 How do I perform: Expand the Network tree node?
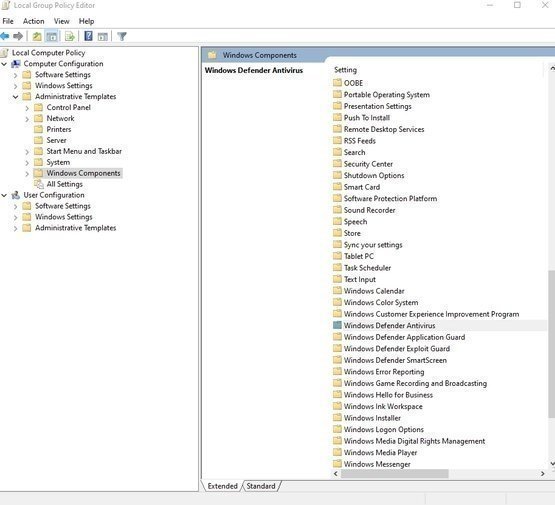click(x=27, y=119)
